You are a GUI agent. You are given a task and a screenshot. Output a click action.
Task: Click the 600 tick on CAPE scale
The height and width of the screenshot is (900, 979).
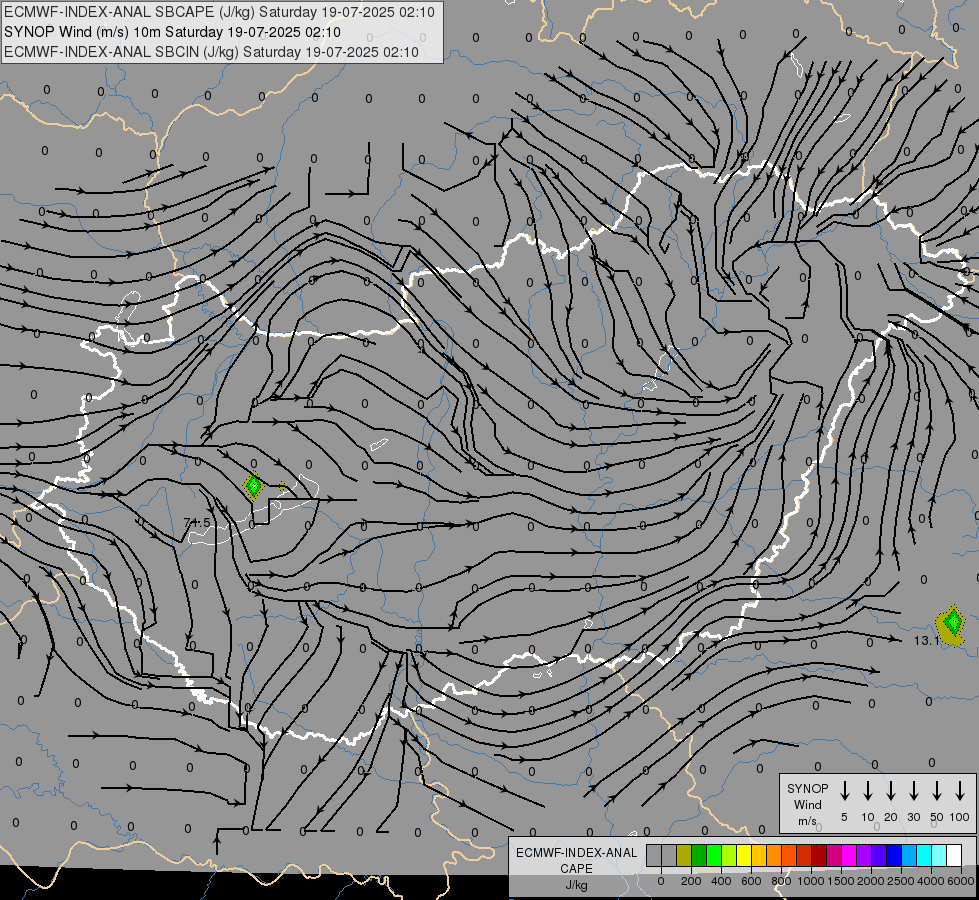coord(751,881)
